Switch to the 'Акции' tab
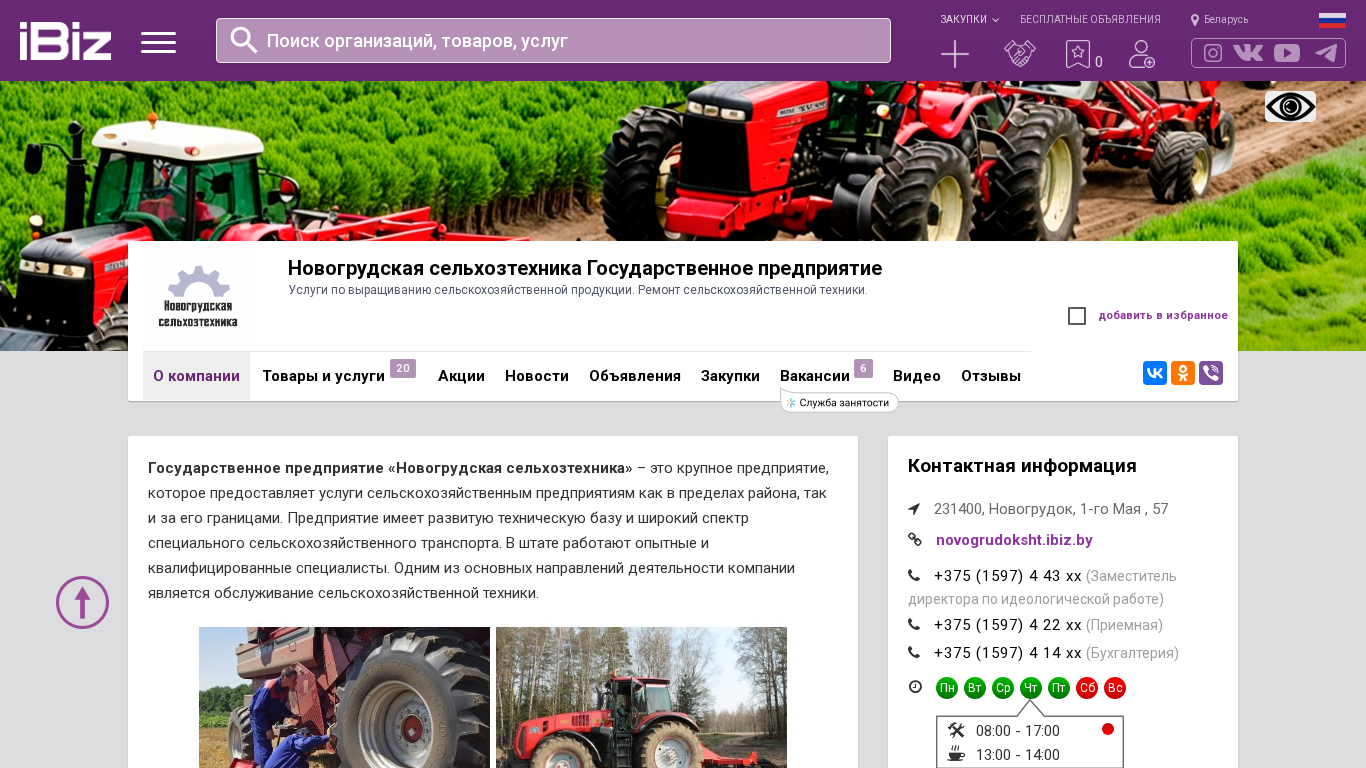Screen dimensions: 1366x768 pyautogui.click(x=461, y=376)
